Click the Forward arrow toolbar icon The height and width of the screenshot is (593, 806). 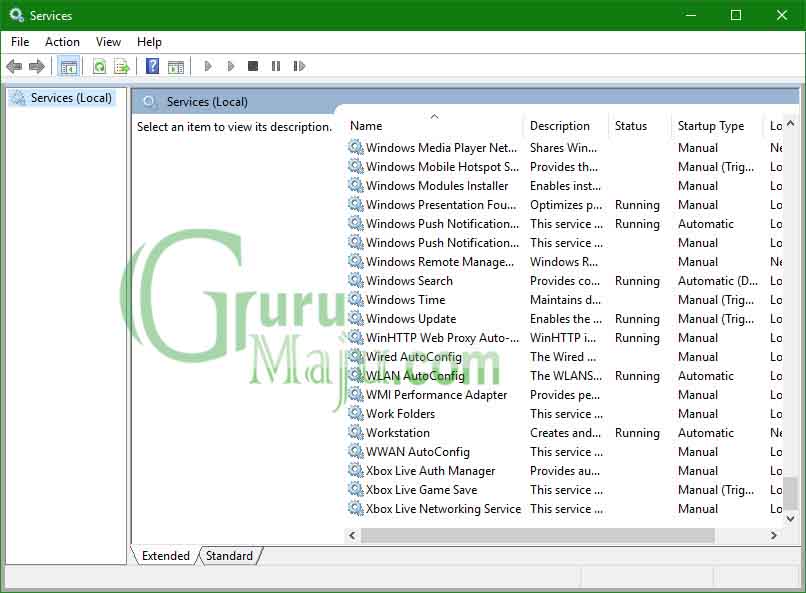coord(37,66)
